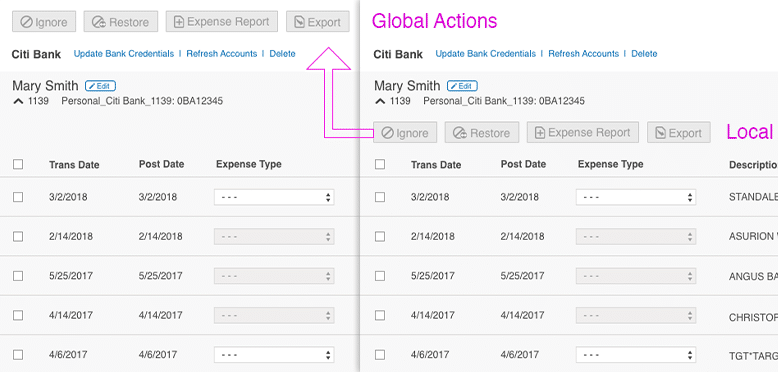Click the local Export button in right panel
Screen dimensions: 778x372
(x=679, y=133)
